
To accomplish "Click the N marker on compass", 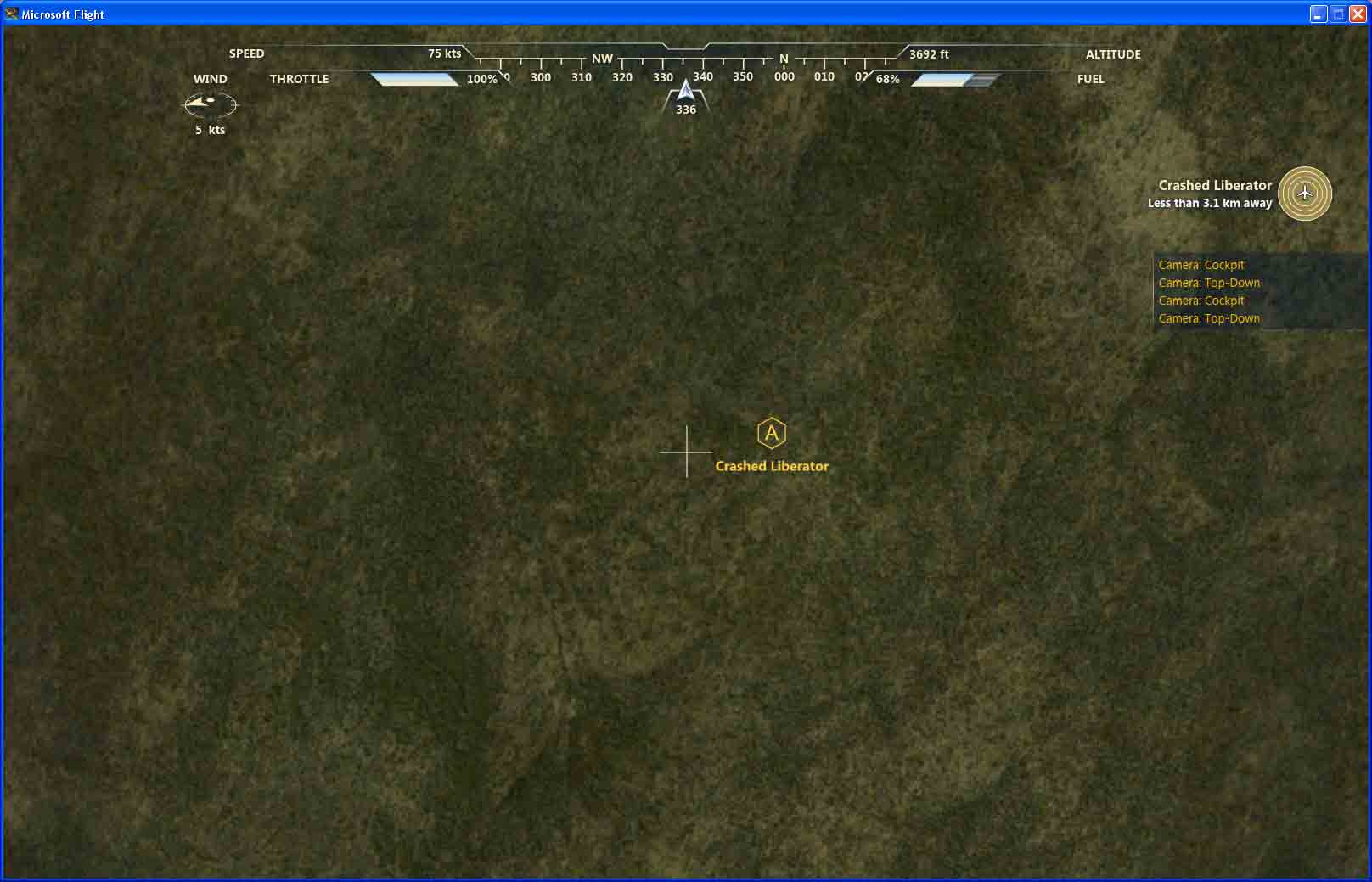I will [x=784, y=59].
